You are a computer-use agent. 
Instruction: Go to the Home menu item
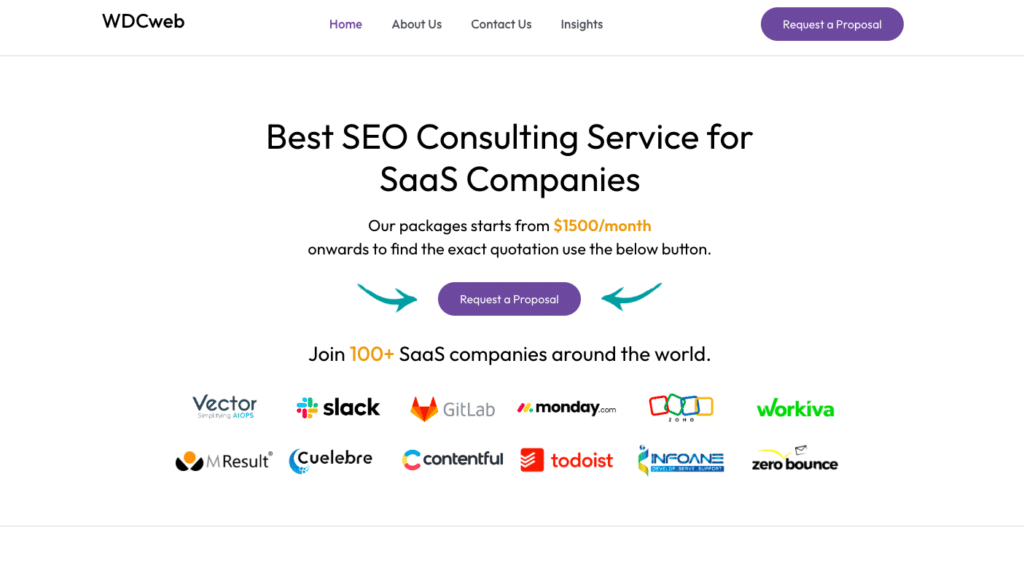click(x=345, y=24)
